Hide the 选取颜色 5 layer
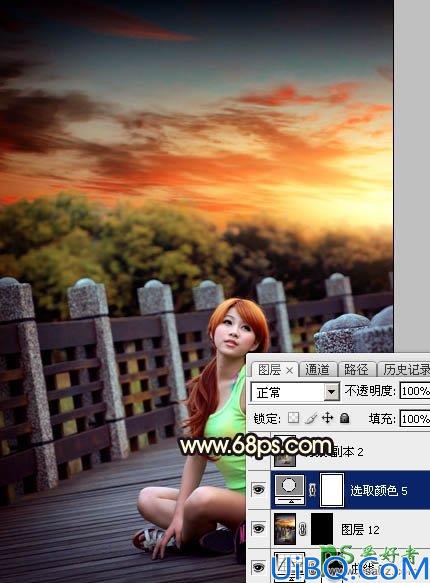Viewport: 430px width, 583px height. pos(258,489)
